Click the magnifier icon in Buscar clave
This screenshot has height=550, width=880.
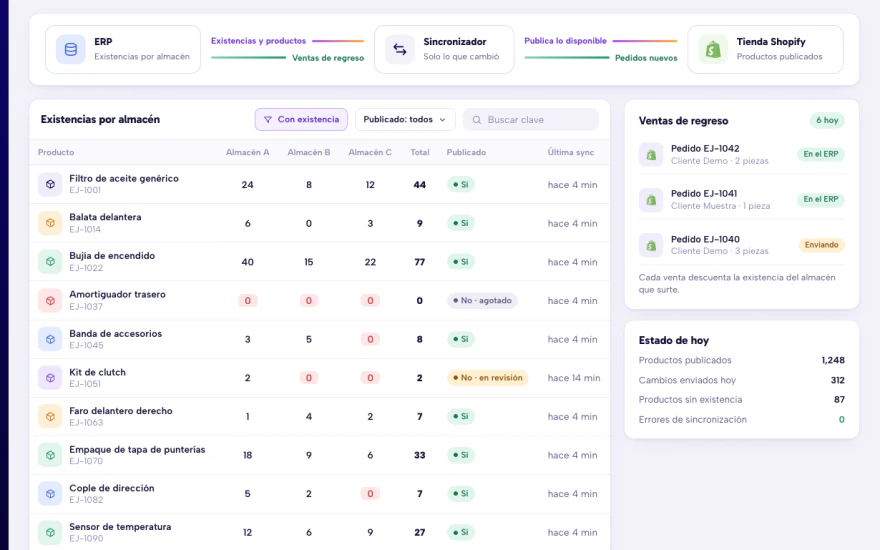point(476,120)
